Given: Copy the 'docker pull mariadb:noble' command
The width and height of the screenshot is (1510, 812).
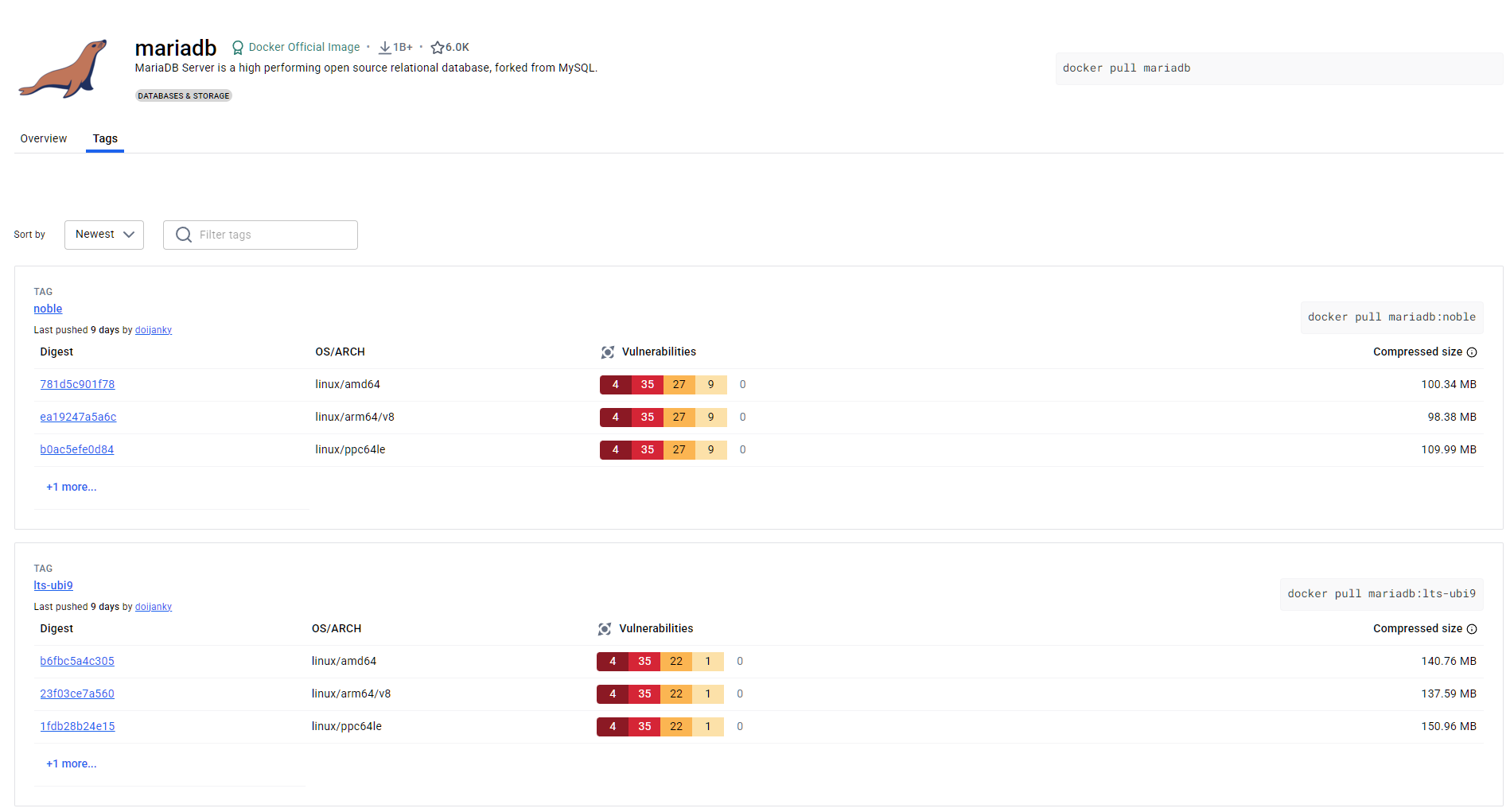Looking at the screenshot, I should click(1391, 317).
